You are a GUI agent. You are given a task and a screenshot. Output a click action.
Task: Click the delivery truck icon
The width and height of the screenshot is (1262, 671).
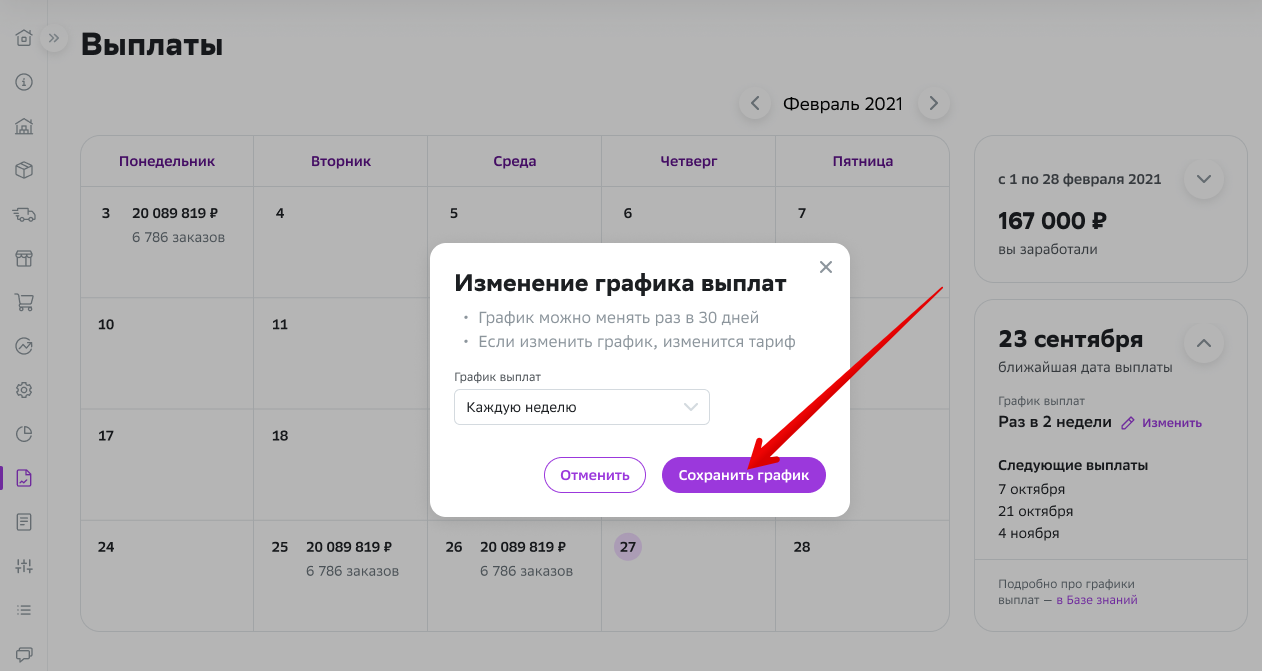coord(23,214)
